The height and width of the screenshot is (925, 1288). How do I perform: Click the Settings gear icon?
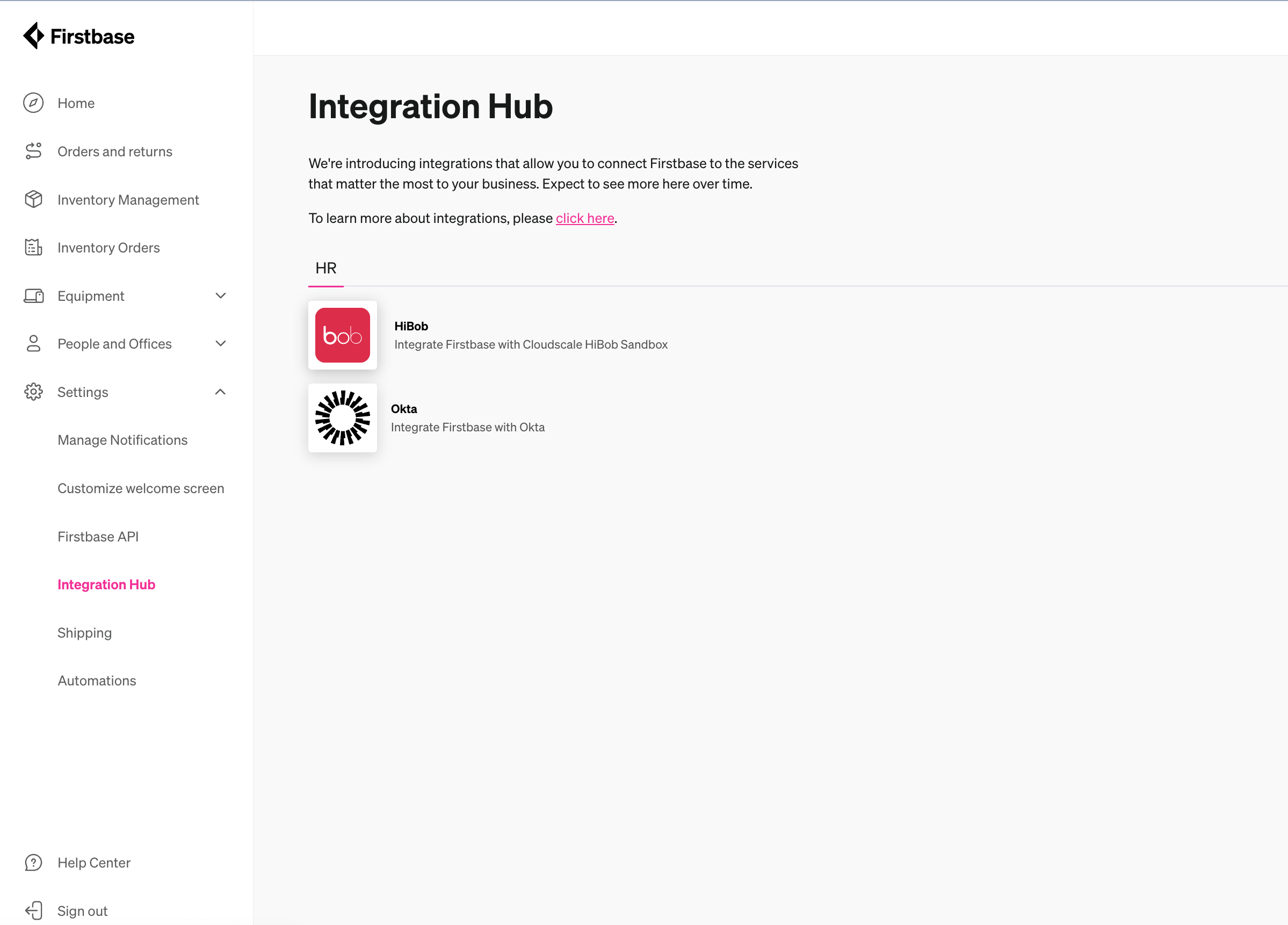pos(33,392)
